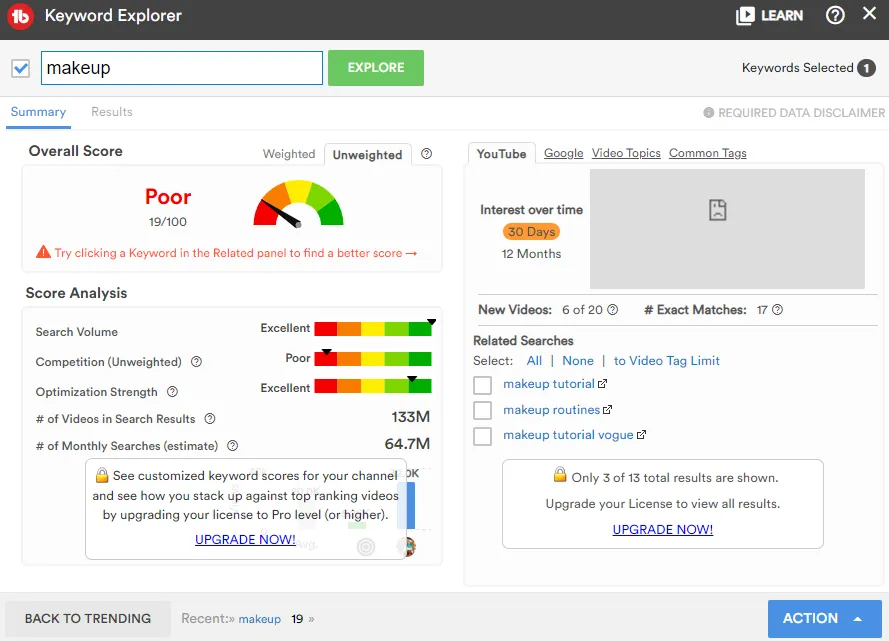Click the Required Data Disclaimer link
Screen dimensions: 889x641
(801, 113)
